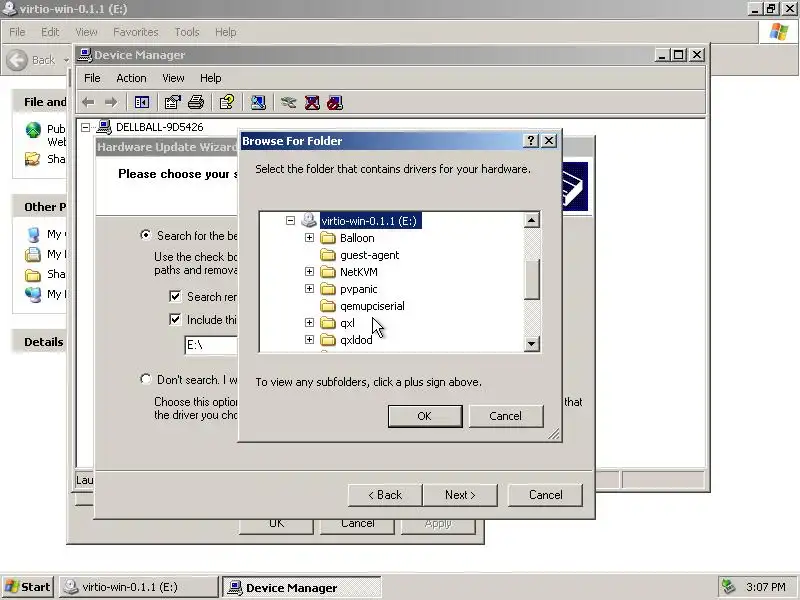The image size is (800, 600).
Task: Click the Help toolbar icon with question mark
Action: point(227,103)
